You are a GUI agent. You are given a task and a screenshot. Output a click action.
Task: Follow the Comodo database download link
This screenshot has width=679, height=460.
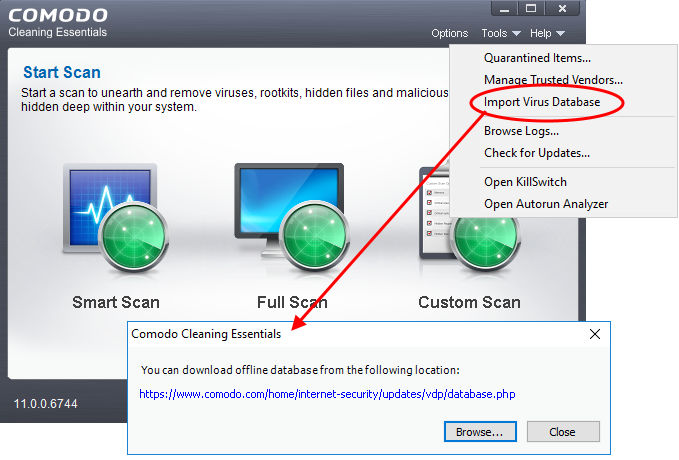pos(327,395)
